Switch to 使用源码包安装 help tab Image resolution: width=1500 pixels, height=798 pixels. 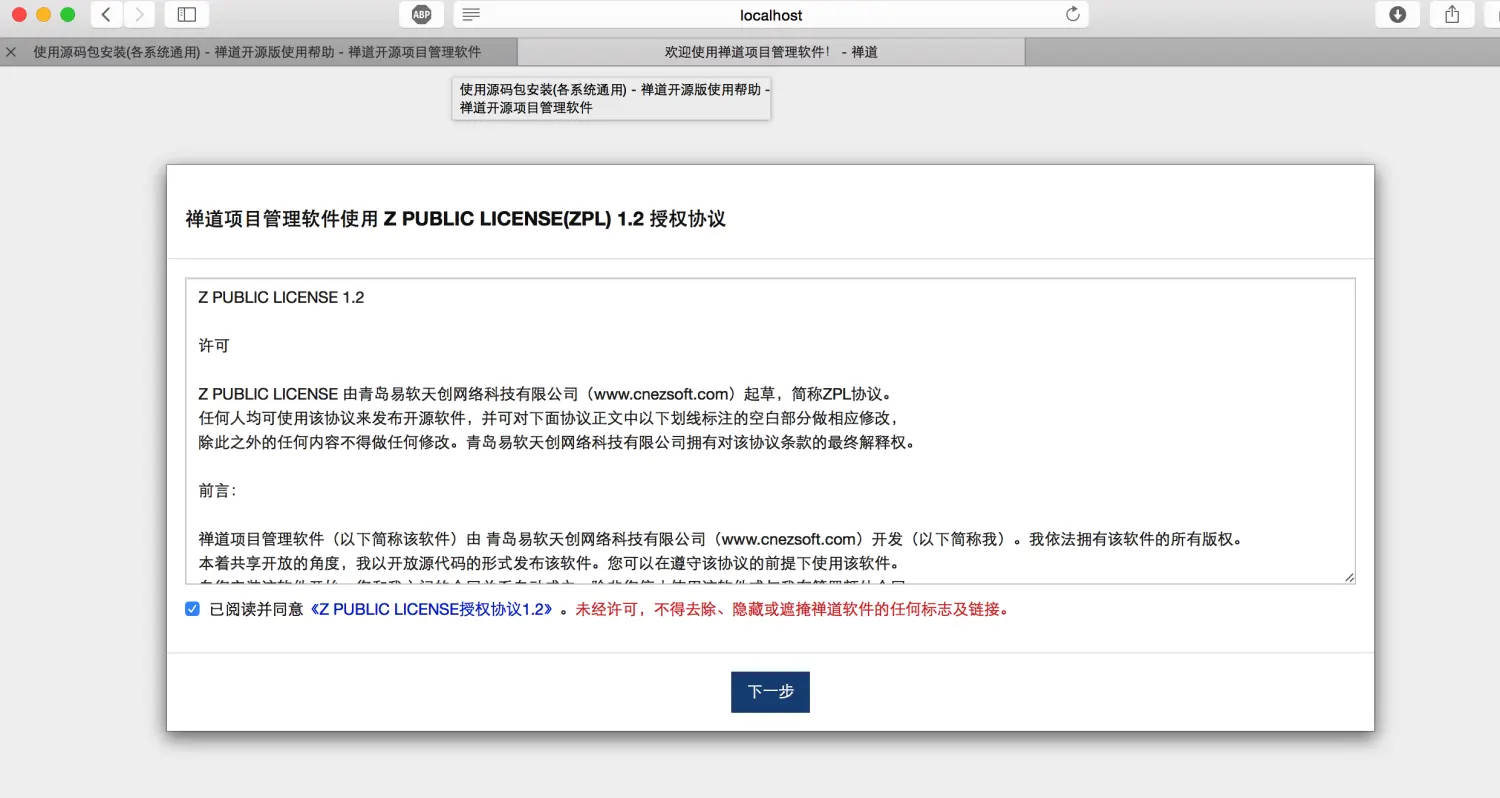257,52
